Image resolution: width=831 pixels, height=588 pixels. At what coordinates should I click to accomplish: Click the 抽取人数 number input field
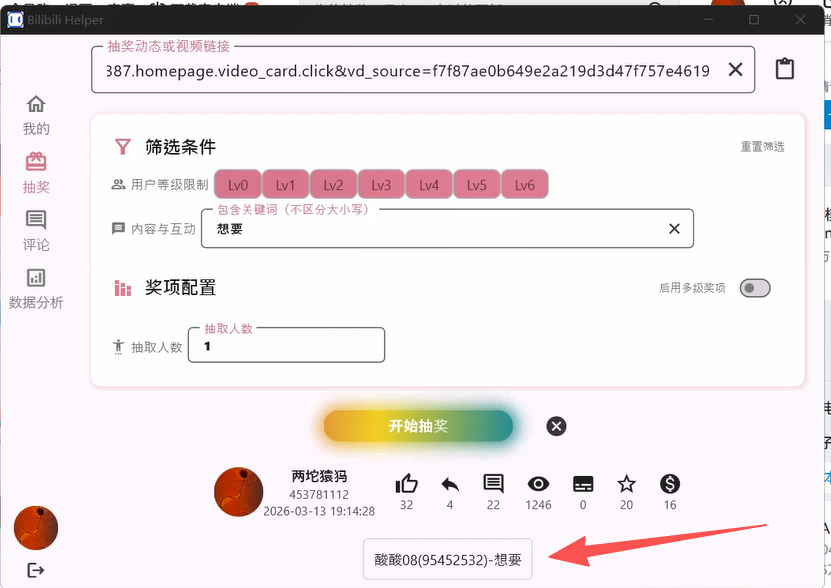pyautogui.click(x=286, y=345)
